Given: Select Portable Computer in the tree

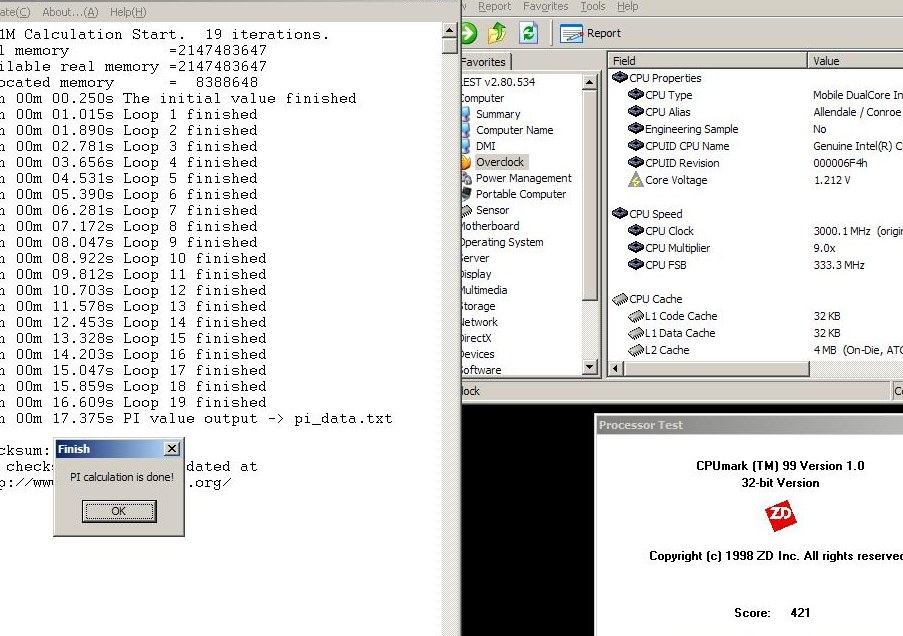Looking at the screenshot, I should 521,194.
